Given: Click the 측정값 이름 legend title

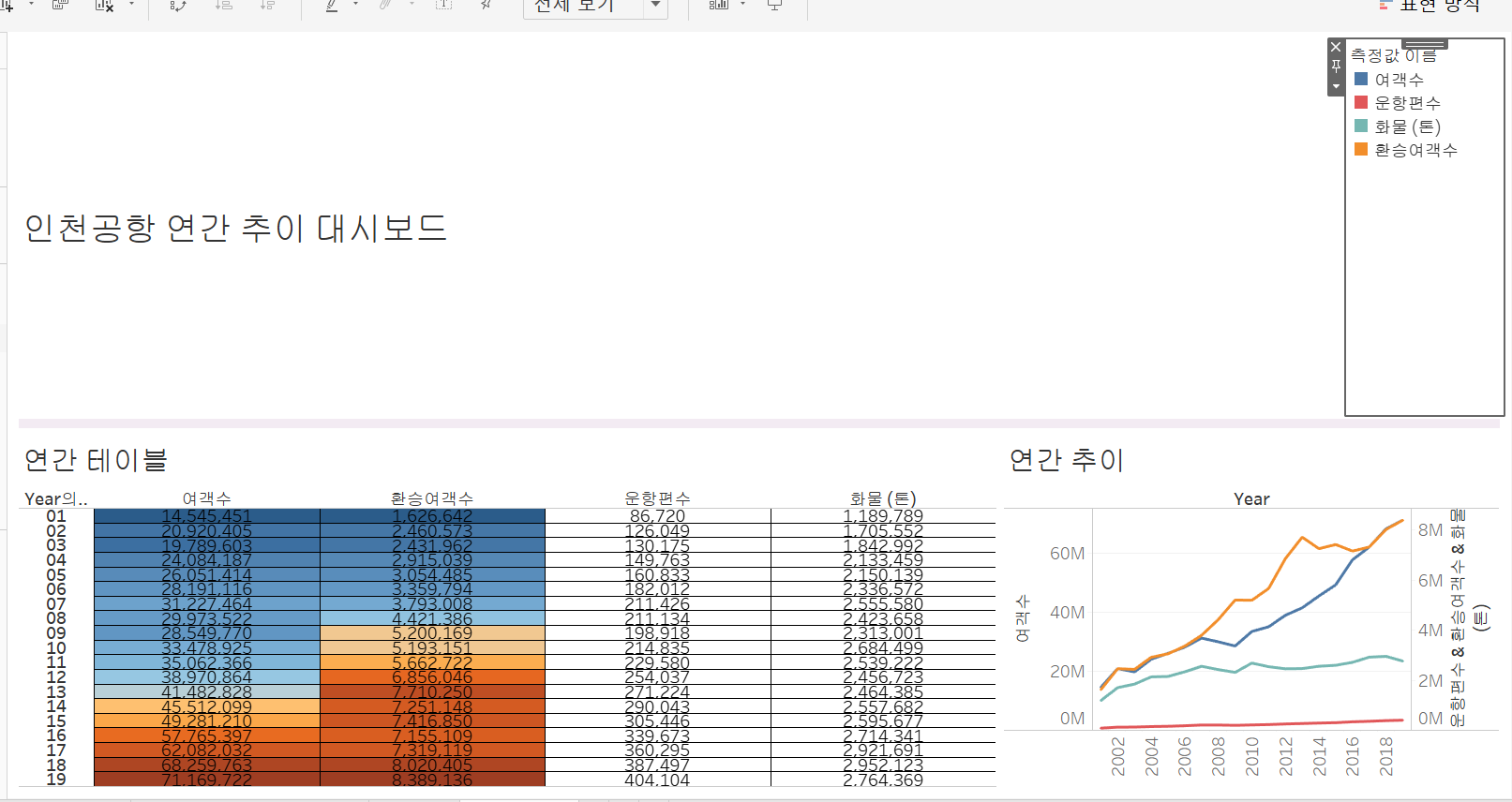Looking at the screenshot, I should coord(1393,56).
